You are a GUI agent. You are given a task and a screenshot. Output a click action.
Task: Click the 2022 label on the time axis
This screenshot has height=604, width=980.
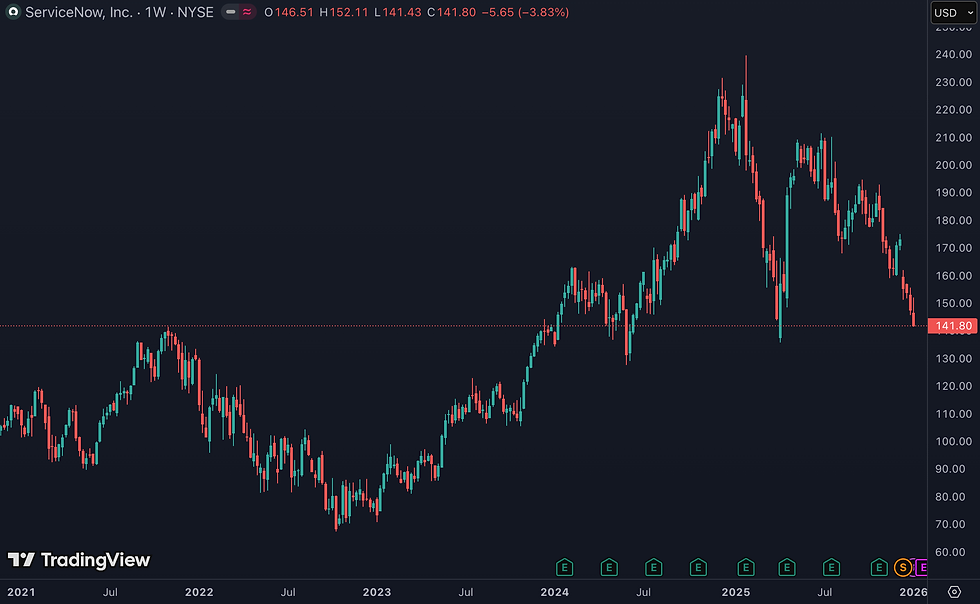tap(199, 592)
